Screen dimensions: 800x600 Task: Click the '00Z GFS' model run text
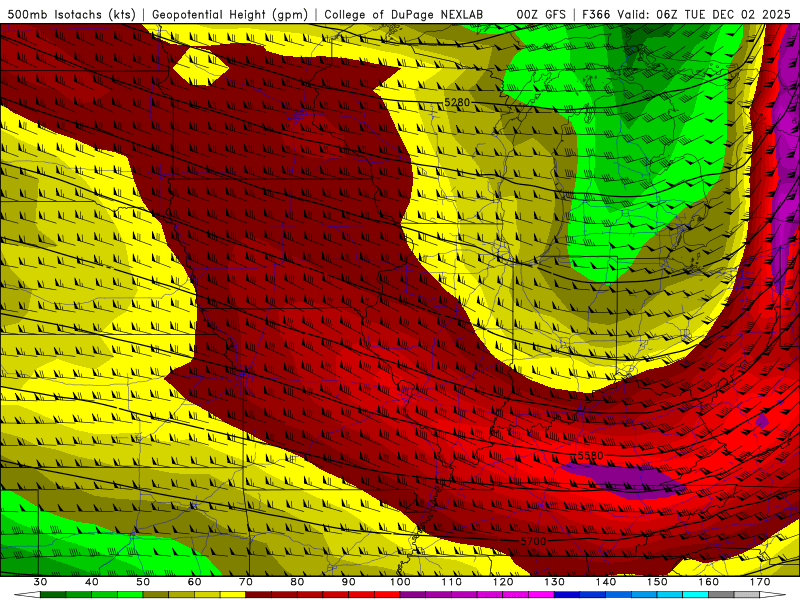(541, 15)
